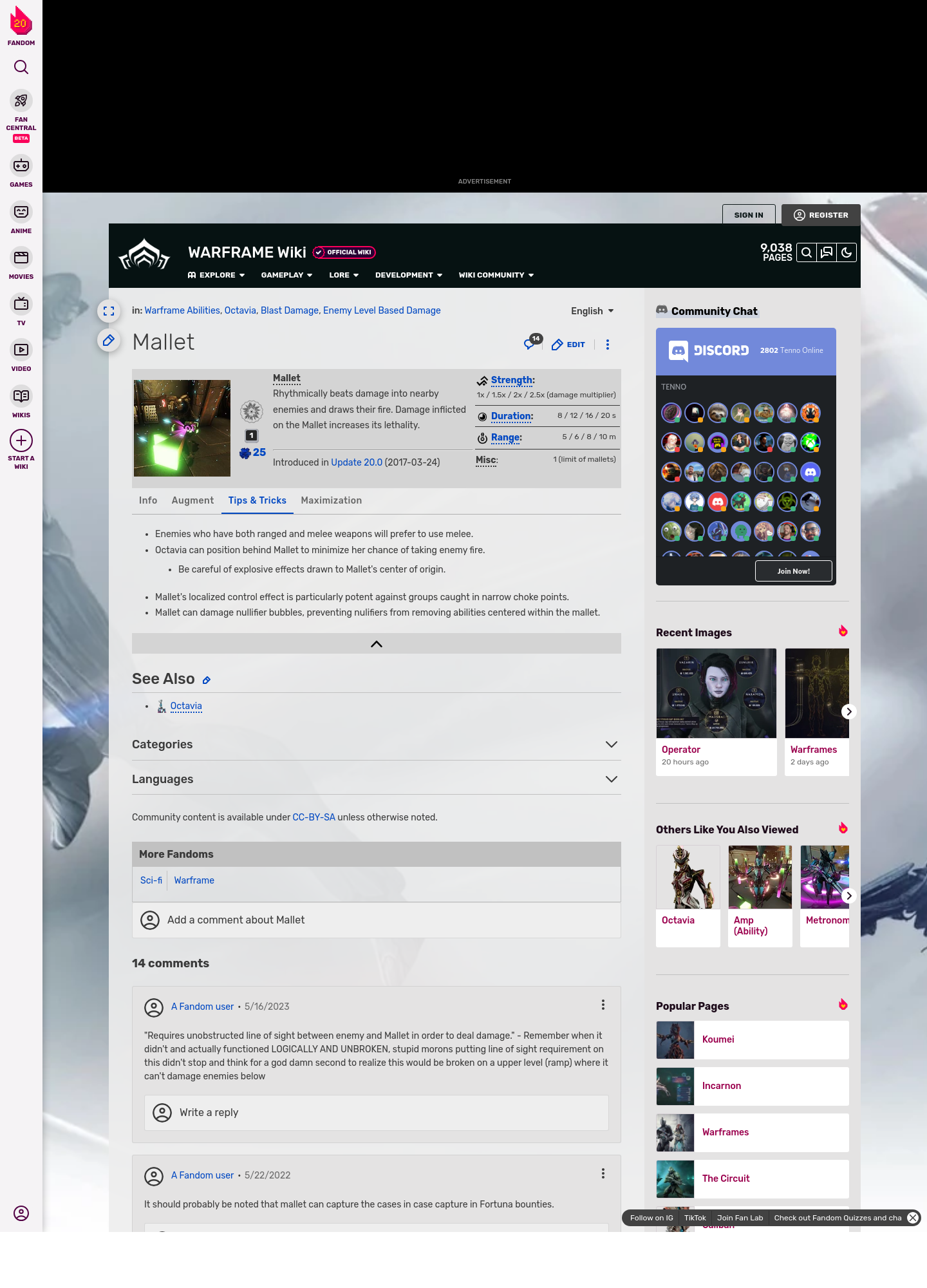The width and height of the screenshot is (927, 1288).
Task: Edit the See Also section pencil
Action: coord(207,680)
